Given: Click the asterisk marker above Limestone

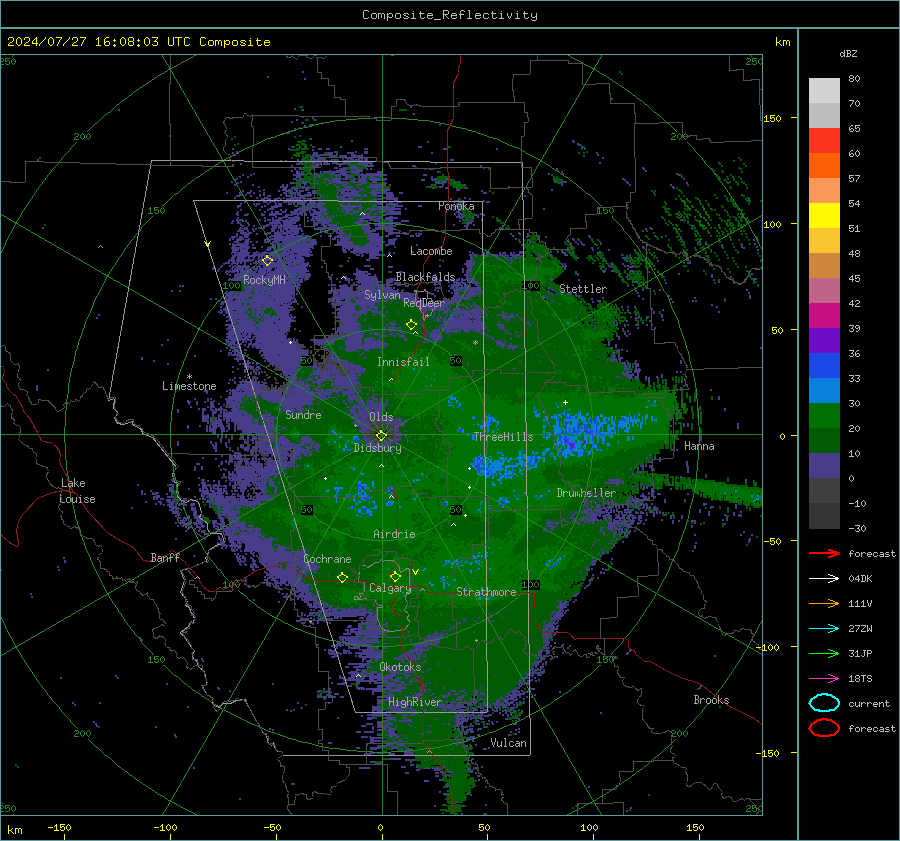Looking at the screenshot, I should click(189, 377).
